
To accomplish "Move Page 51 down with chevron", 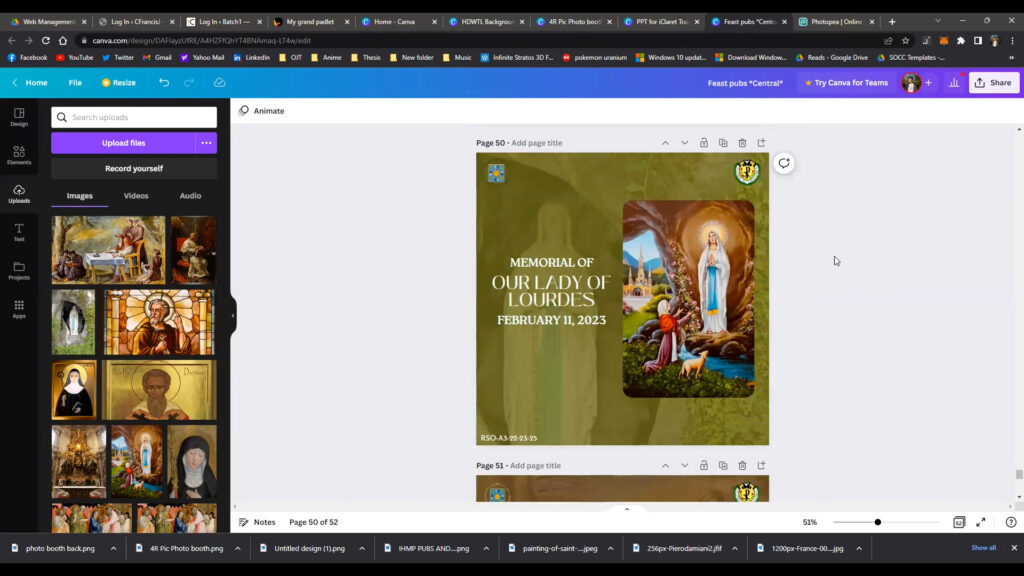I will (x=684, y=466).
